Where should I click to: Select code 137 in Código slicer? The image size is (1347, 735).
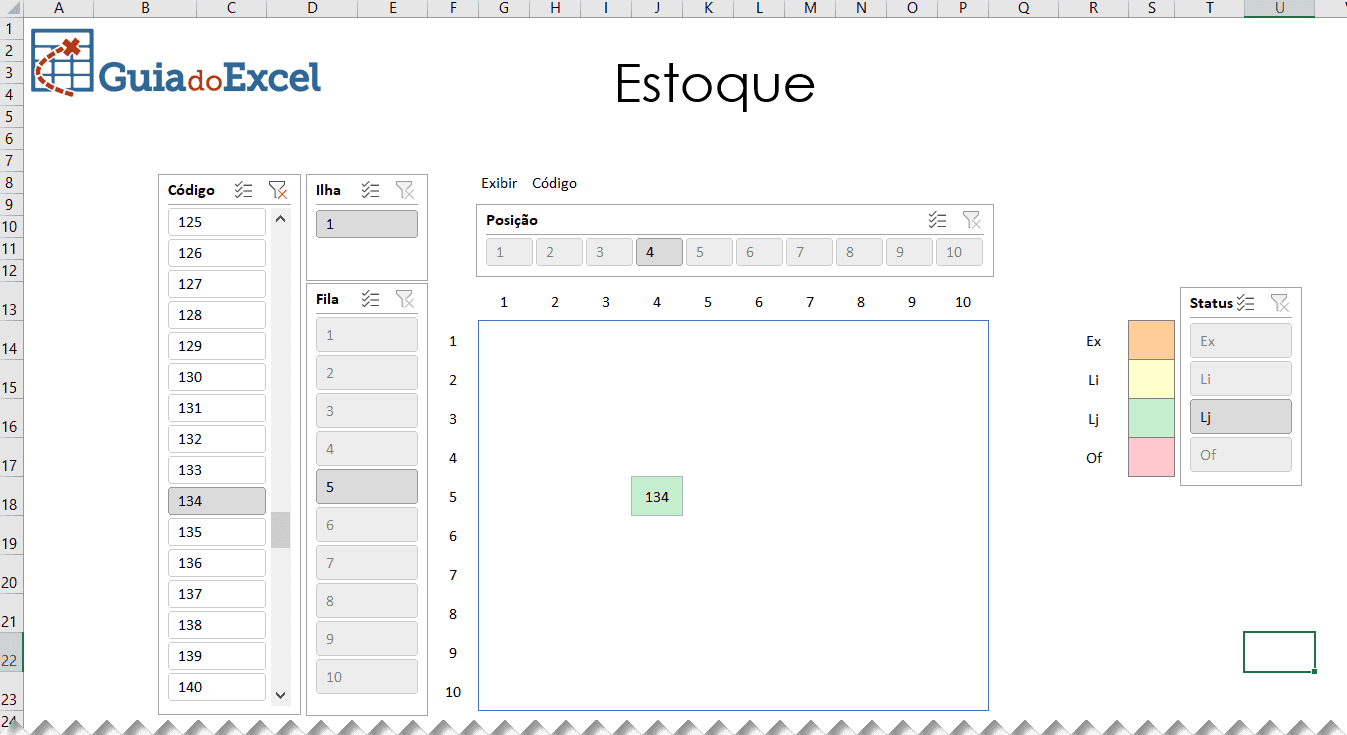(217, 594)
